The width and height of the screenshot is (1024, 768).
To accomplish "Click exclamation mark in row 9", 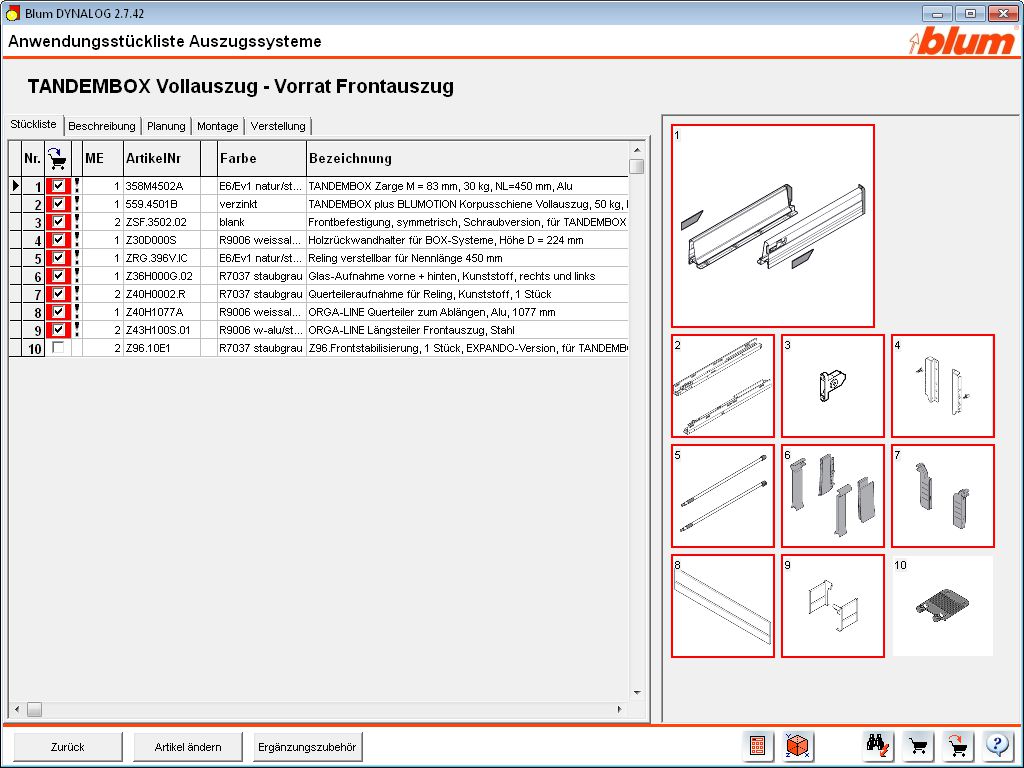I will coord(77,329).
